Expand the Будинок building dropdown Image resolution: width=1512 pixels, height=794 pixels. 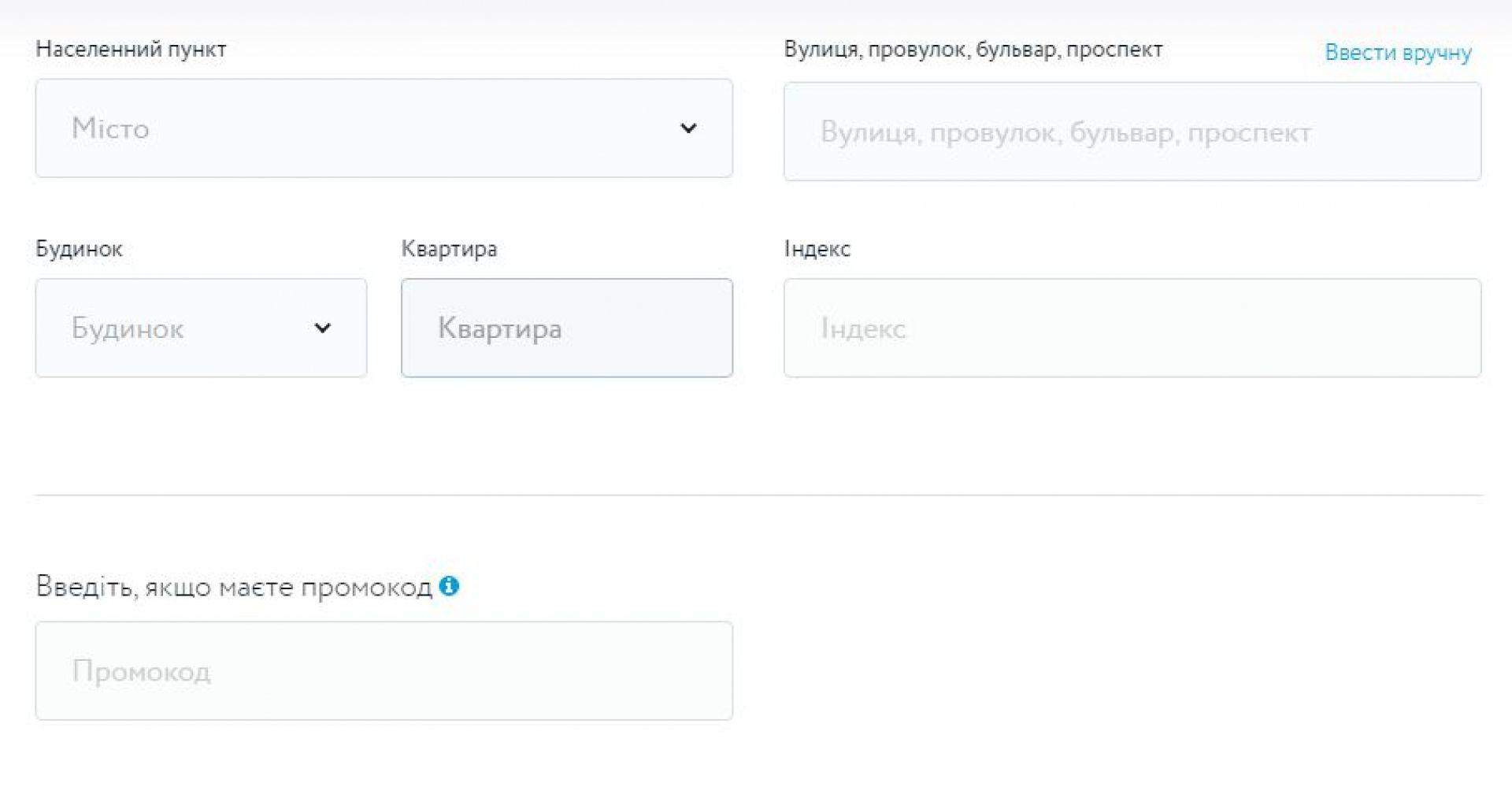[x=201, y=328]
